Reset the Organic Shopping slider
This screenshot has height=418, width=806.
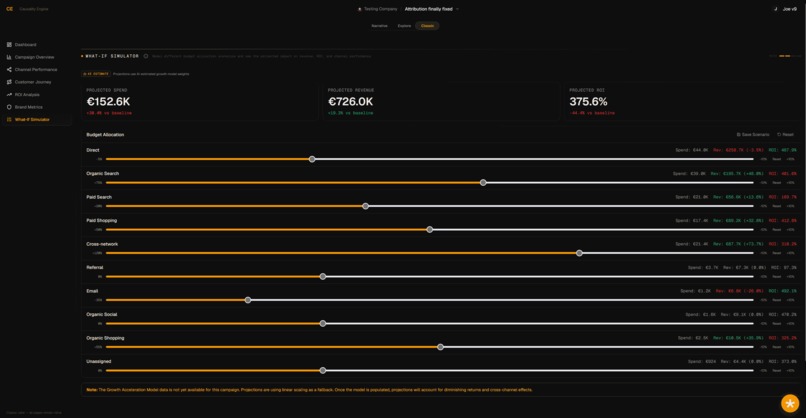(777, 347)
